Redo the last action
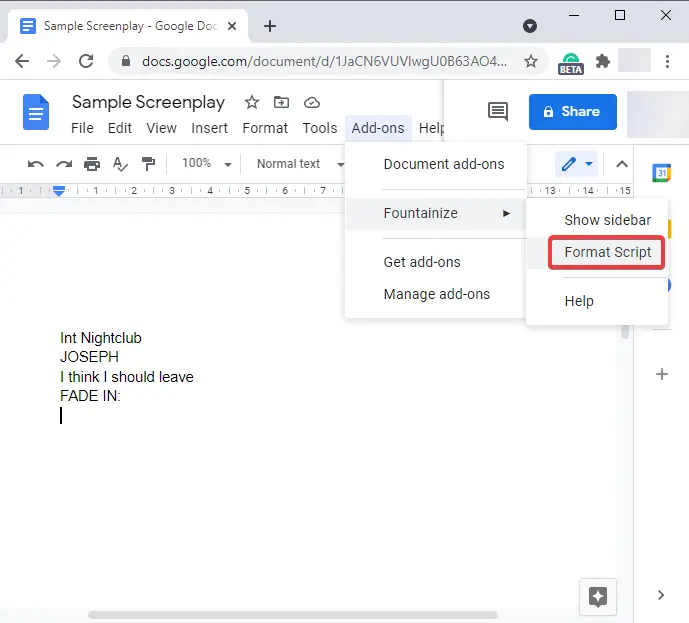The image size is (689, 623). 64,164
